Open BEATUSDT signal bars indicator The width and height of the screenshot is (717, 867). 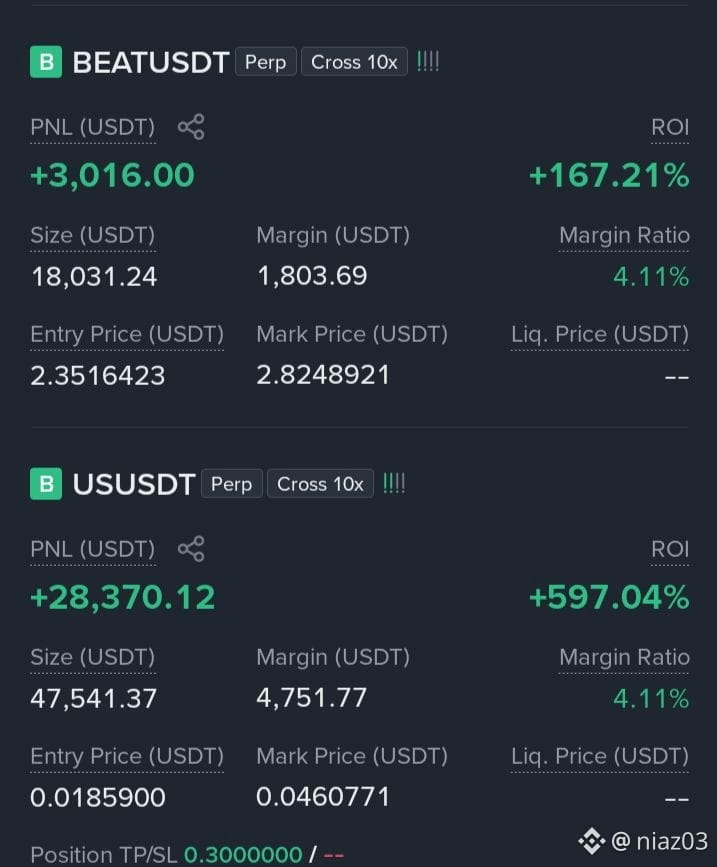click(x=427, y=61)
